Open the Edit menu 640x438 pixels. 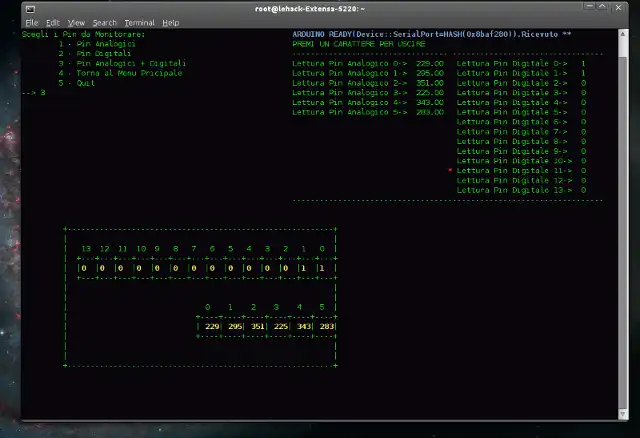click(x=53, y=22)
